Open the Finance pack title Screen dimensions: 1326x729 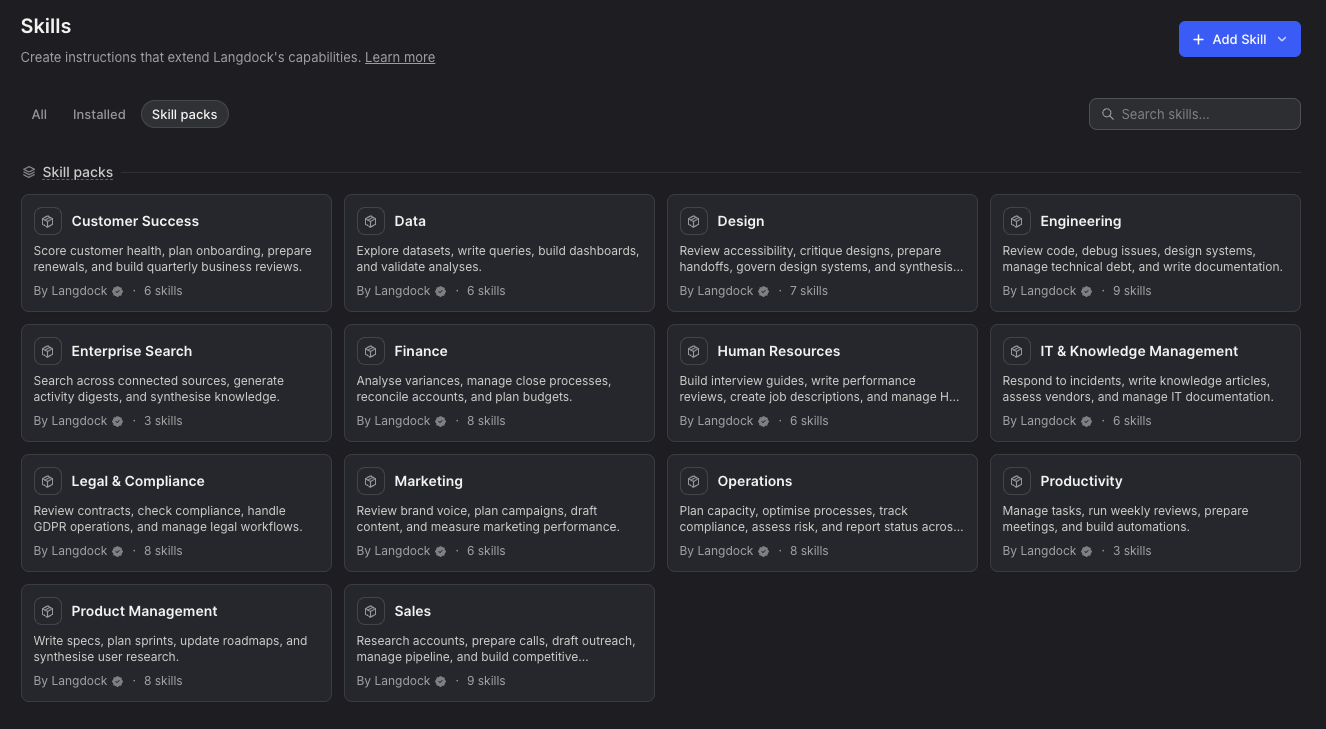421,351
